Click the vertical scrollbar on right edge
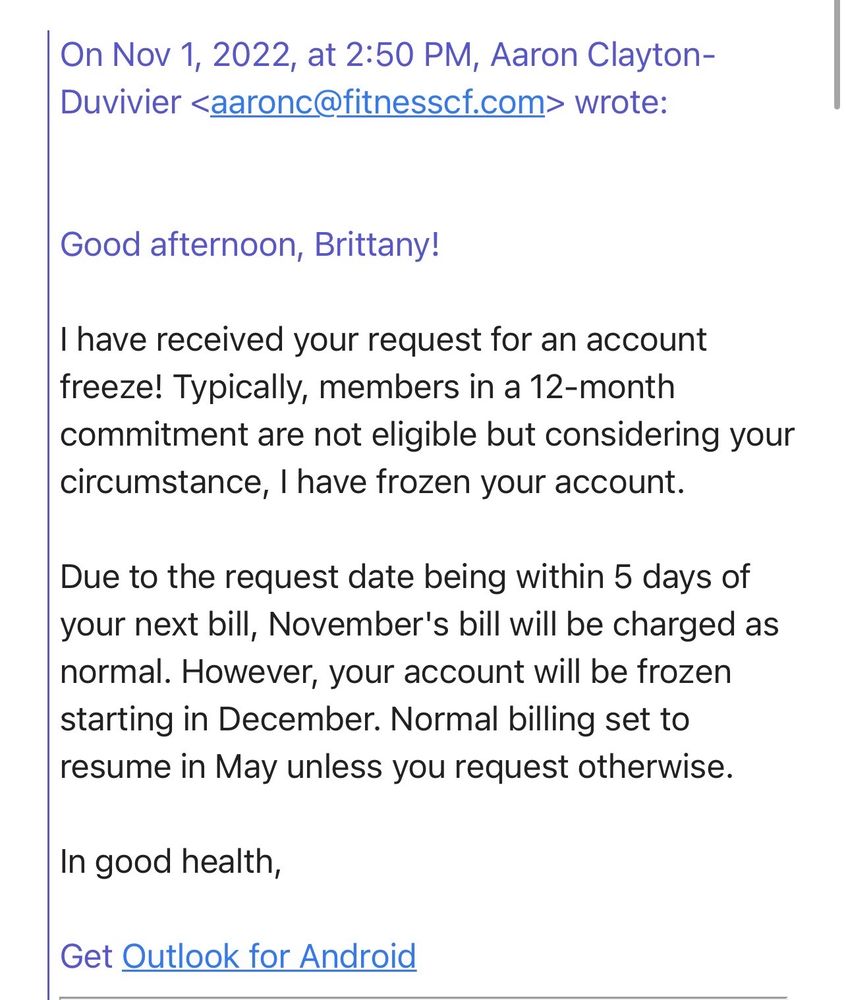This screenshot has height=1000, width=846. (837, 55)
